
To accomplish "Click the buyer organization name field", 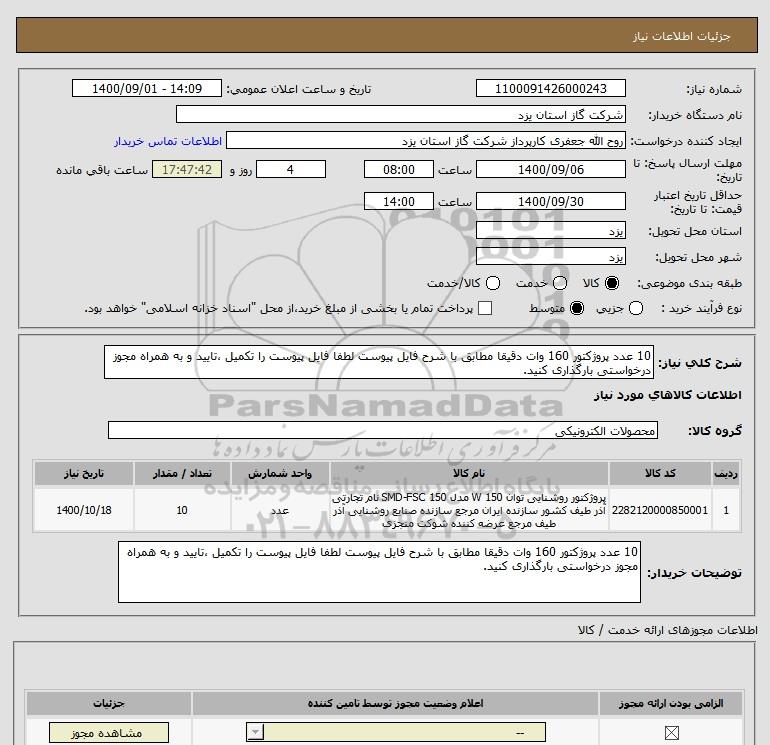I will point(401,114).
